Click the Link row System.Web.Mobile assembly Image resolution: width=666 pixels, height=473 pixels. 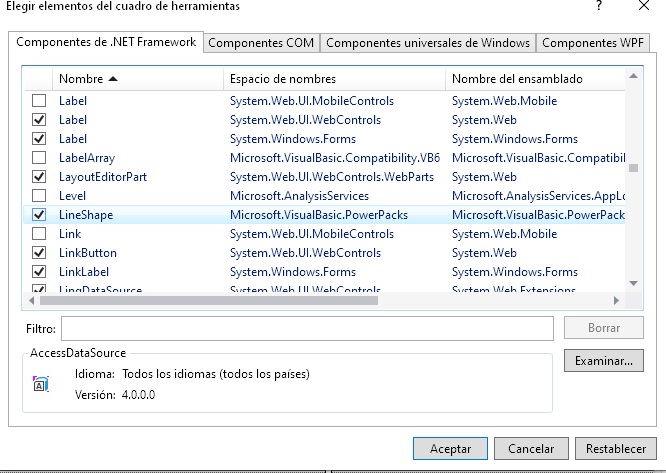coord(504,234)
